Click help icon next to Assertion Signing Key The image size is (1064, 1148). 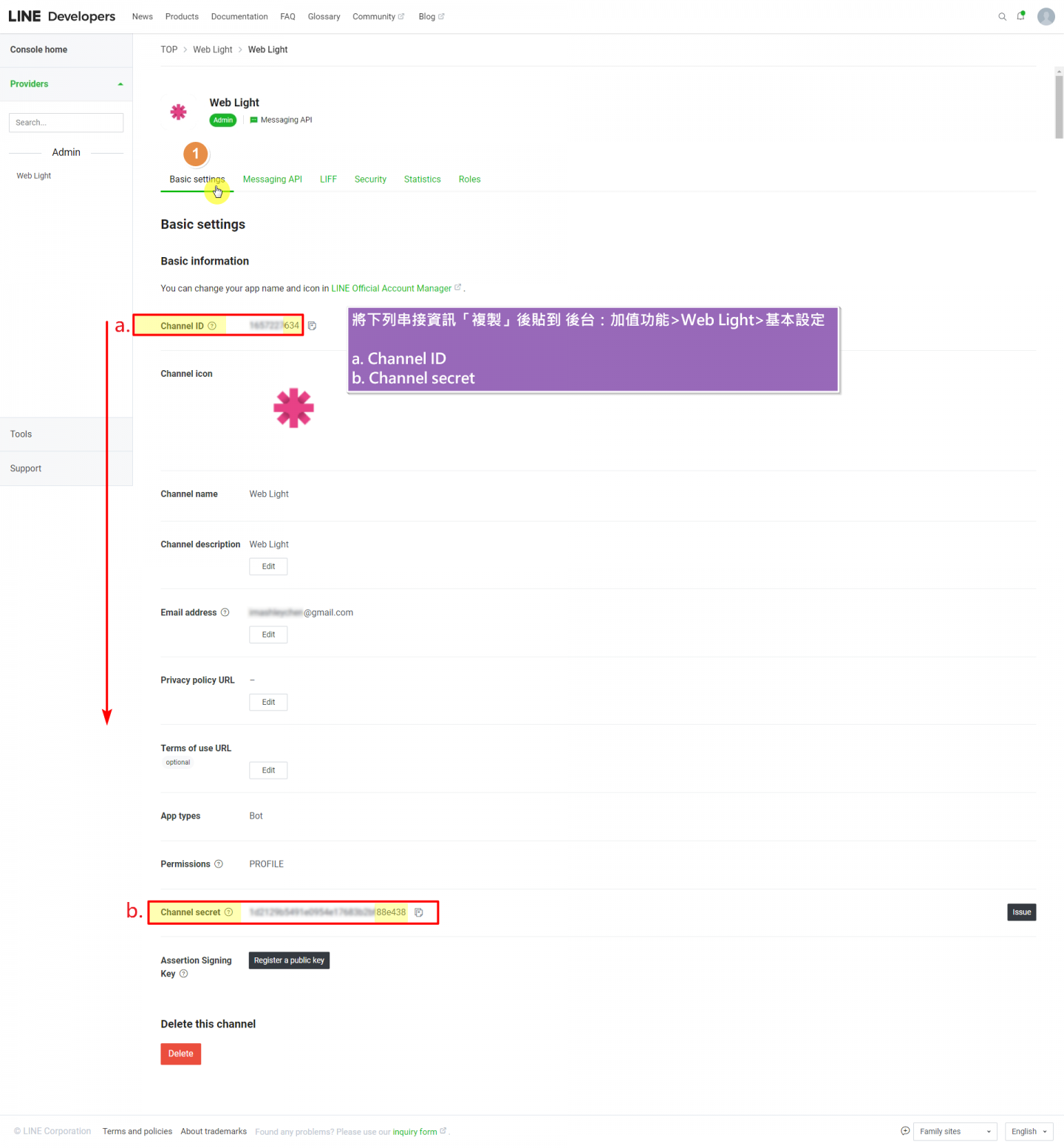pyautogui.click(x=184, y=974)
